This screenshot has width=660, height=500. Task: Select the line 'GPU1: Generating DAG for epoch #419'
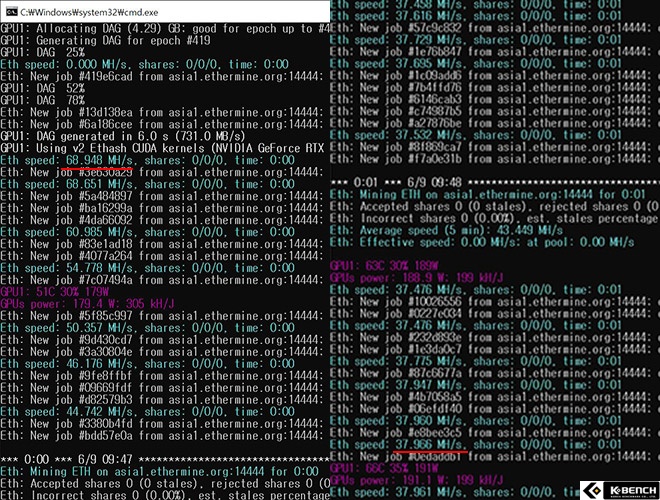coord(105,41)
